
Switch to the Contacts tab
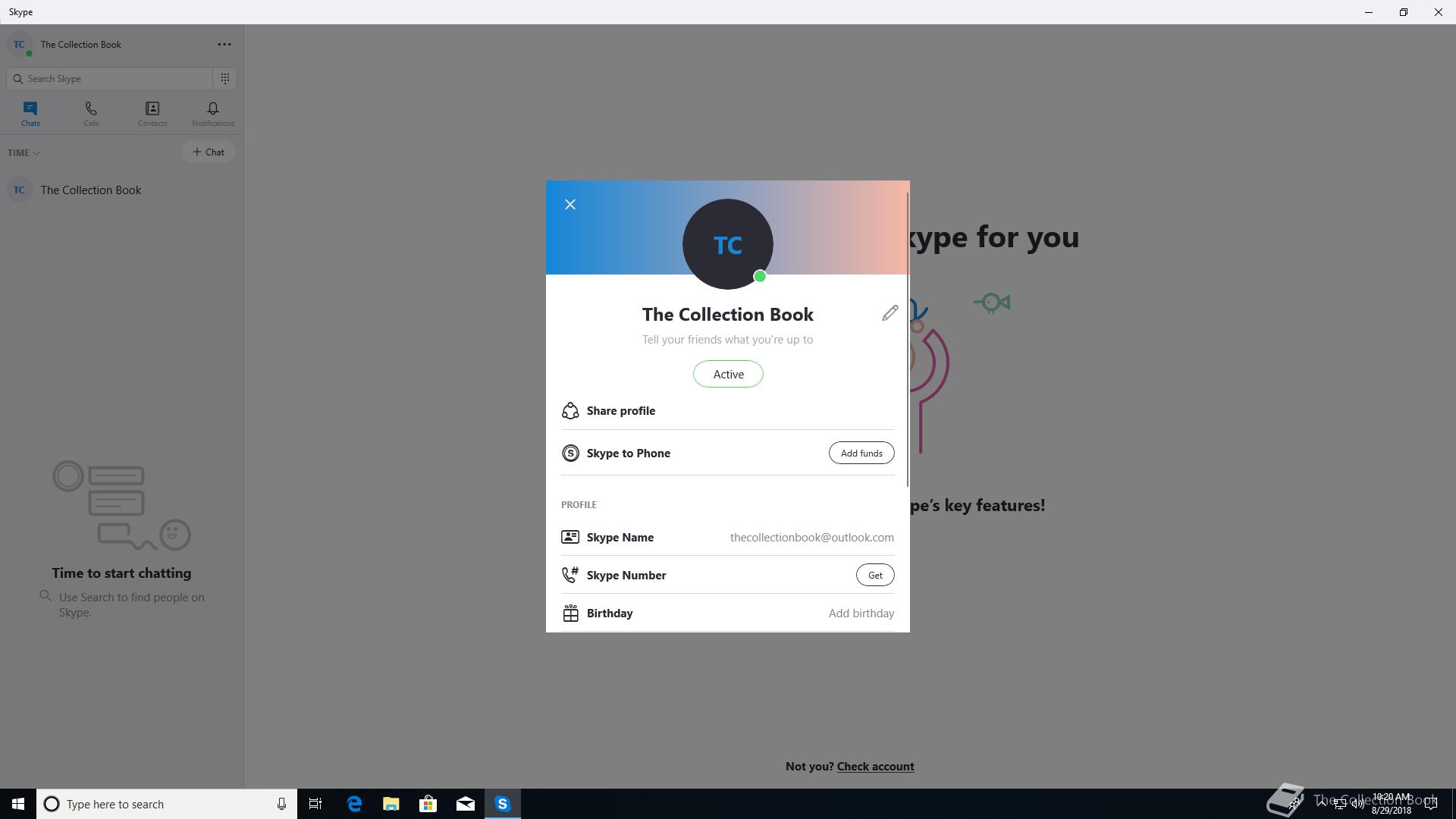click(x=152, y=114)
